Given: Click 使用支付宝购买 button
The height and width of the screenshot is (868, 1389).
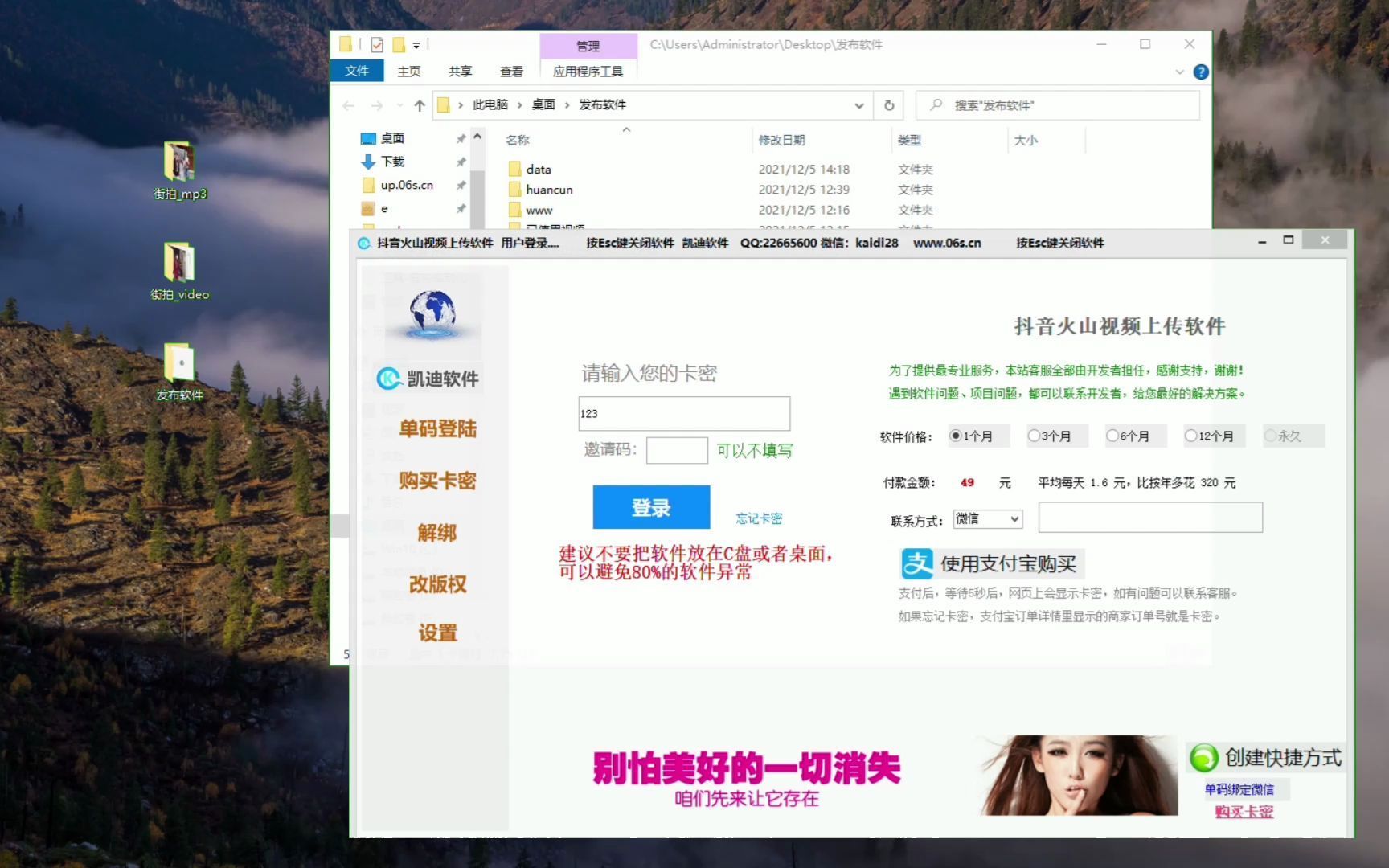Looking at the screenshot, I should [x=993, y=564].
